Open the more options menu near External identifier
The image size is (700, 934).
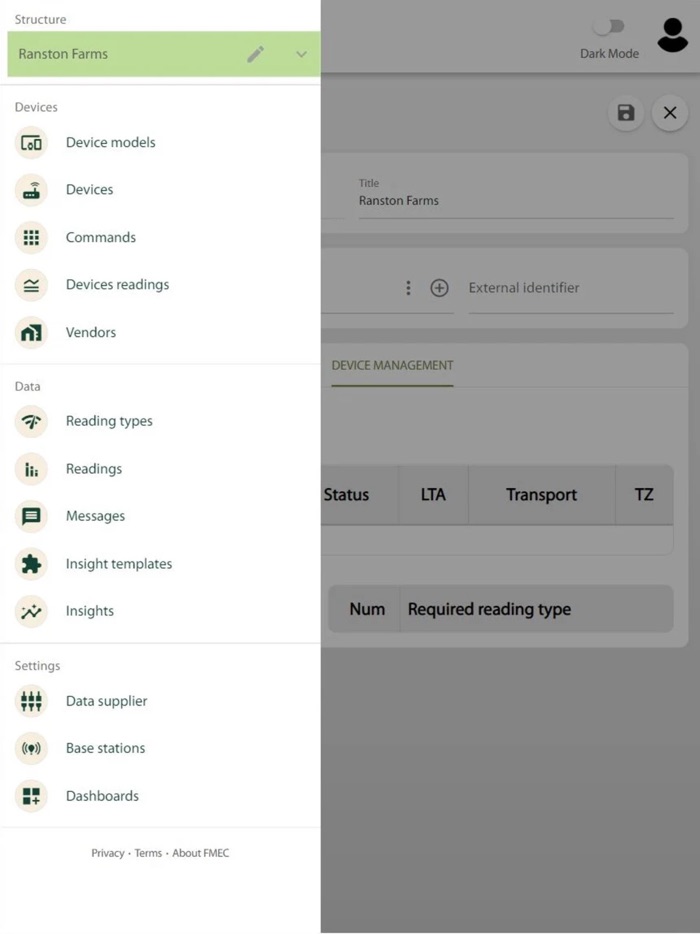click(408, 287)
